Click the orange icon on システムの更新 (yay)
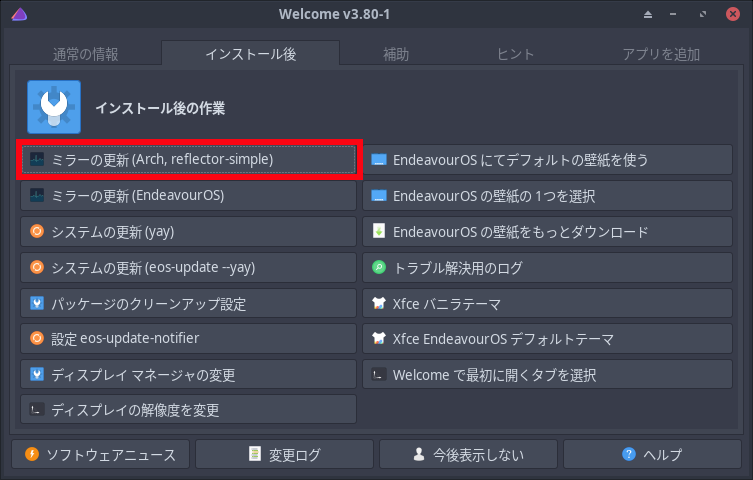 point(37,231)
